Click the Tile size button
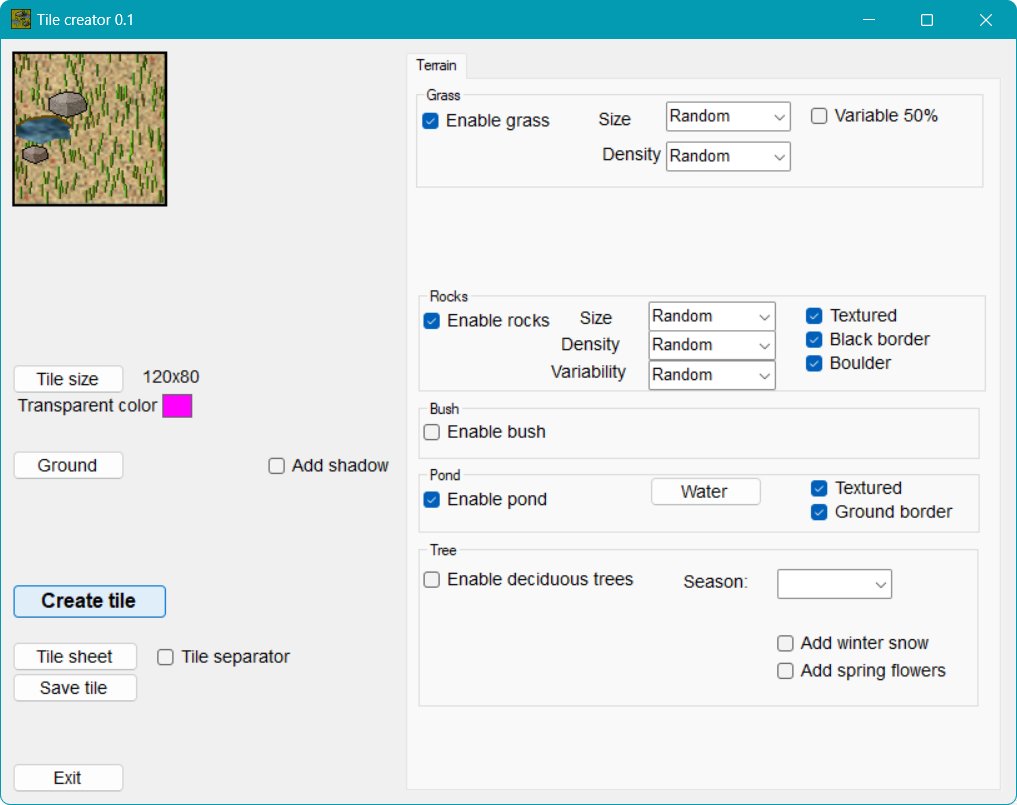The height and width of the screenshot is (805, 1017). [68, 378]
